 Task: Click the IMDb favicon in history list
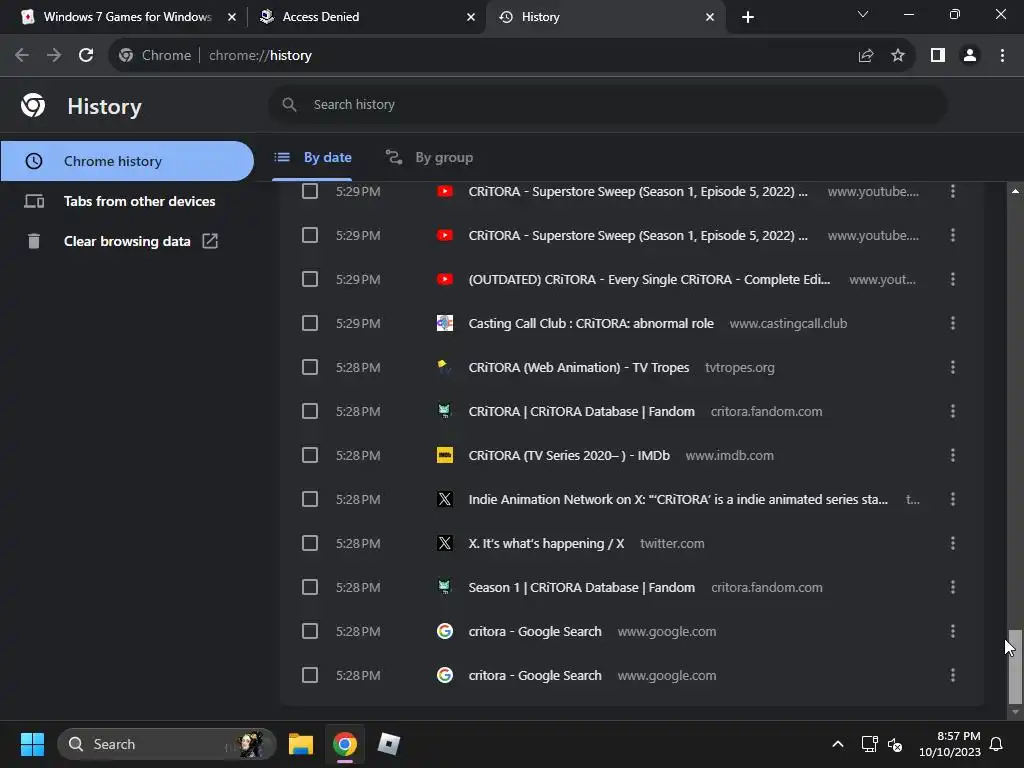pyautogui.click(x=445, y=455)
